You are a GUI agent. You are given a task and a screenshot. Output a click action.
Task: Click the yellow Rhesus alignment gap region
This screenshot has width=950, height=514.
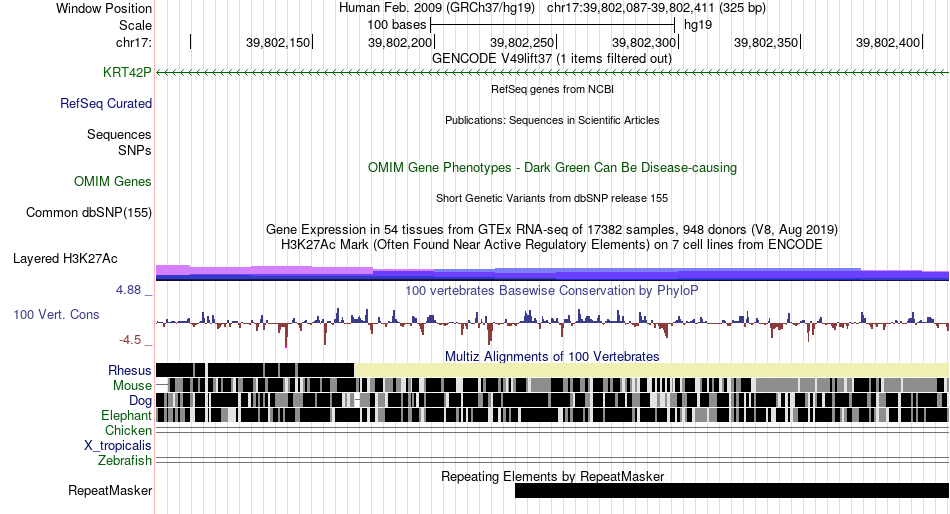[x=651, y=370]
